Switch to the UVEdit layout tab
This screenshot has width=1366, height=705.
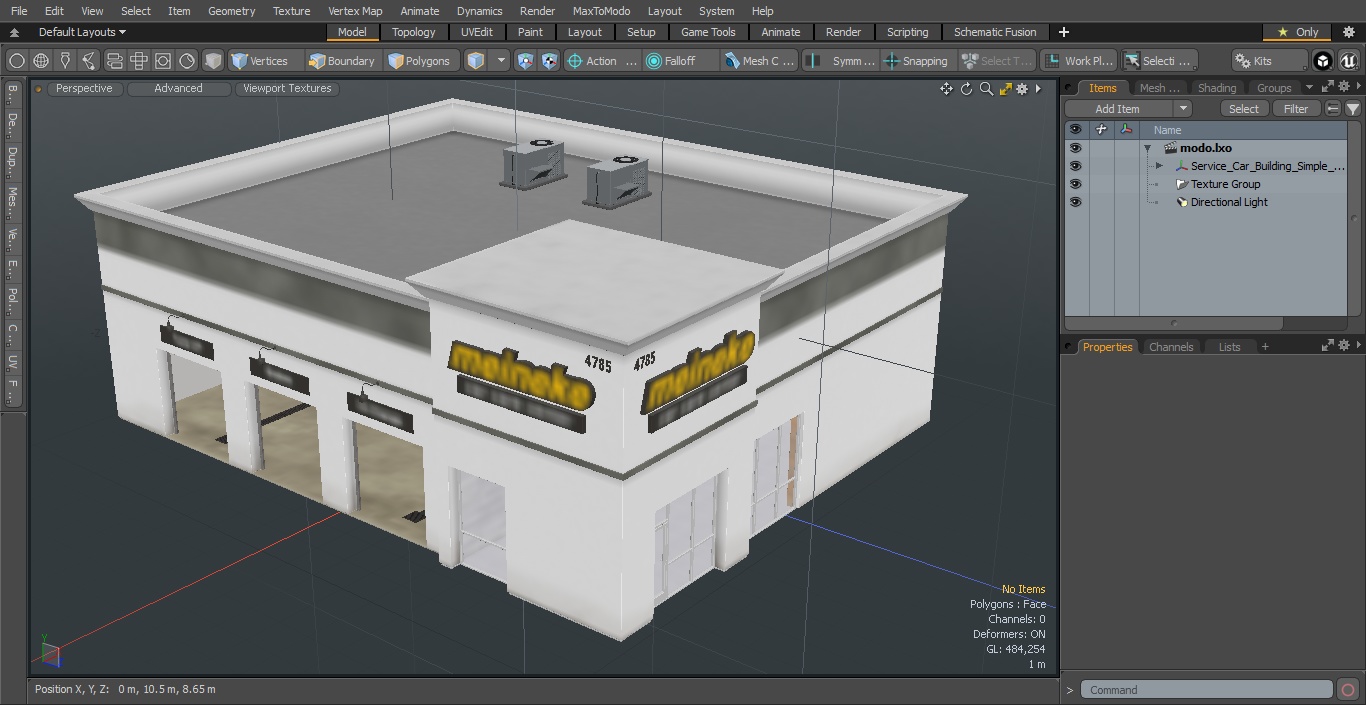click(x=477, y=32)
